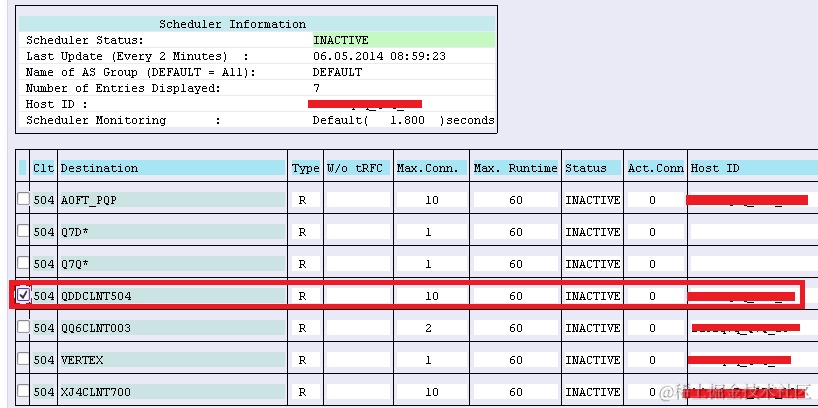818x408 pixels.
Task: Click the W/o tRFC field for QDDCLNT504
Action: pos(358,296)
